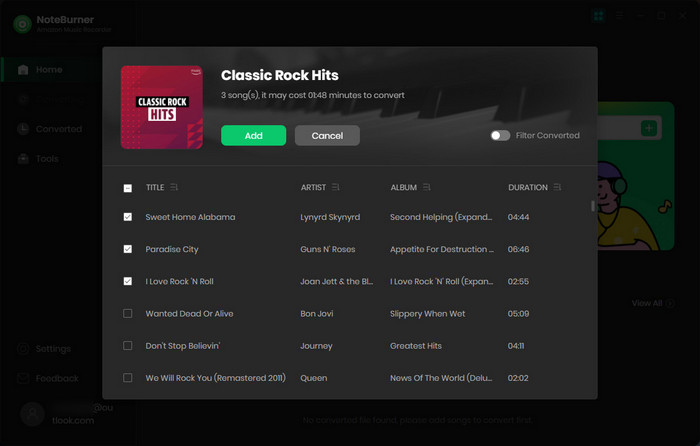Open Feedback from the sidebar
This screenshot has width=700, height=446.
[x=57, y=379]
